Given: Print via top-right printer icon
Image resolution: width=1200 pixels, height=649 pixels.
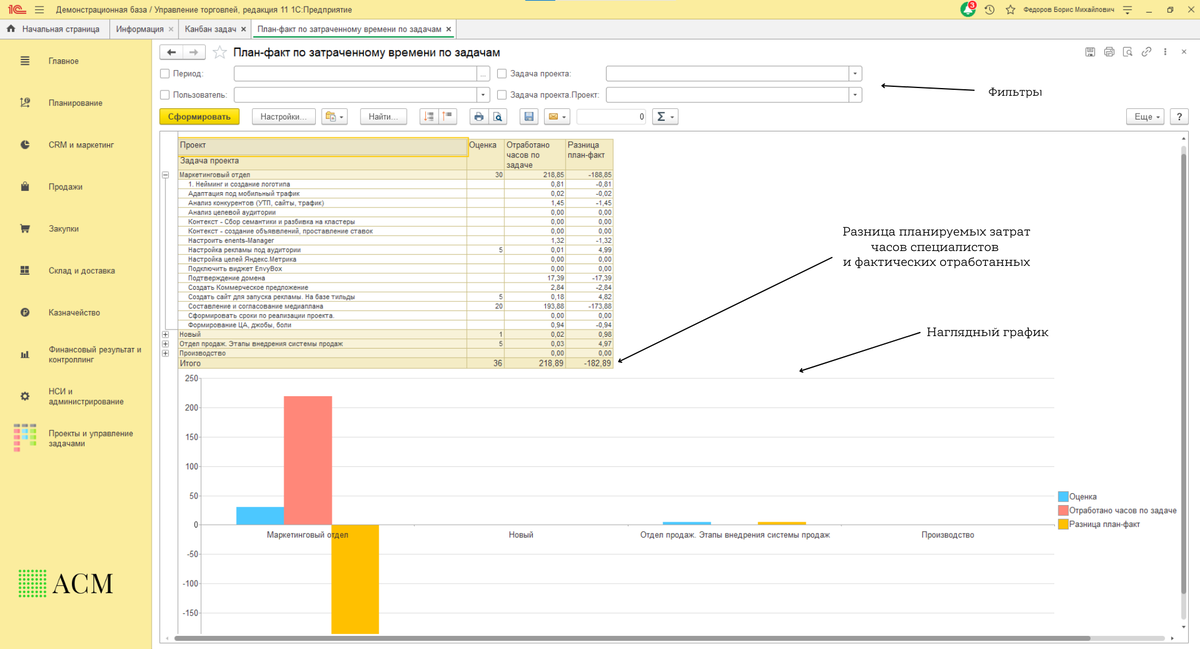Looking at the screenshot, I should 1109,52.
